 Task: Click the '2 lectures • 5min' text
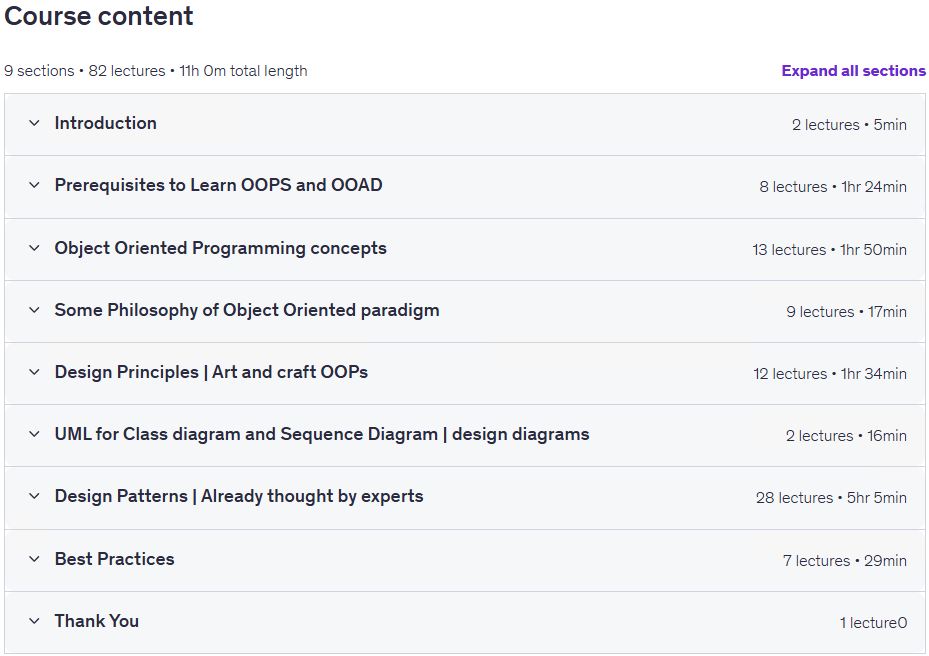point(849,125)
